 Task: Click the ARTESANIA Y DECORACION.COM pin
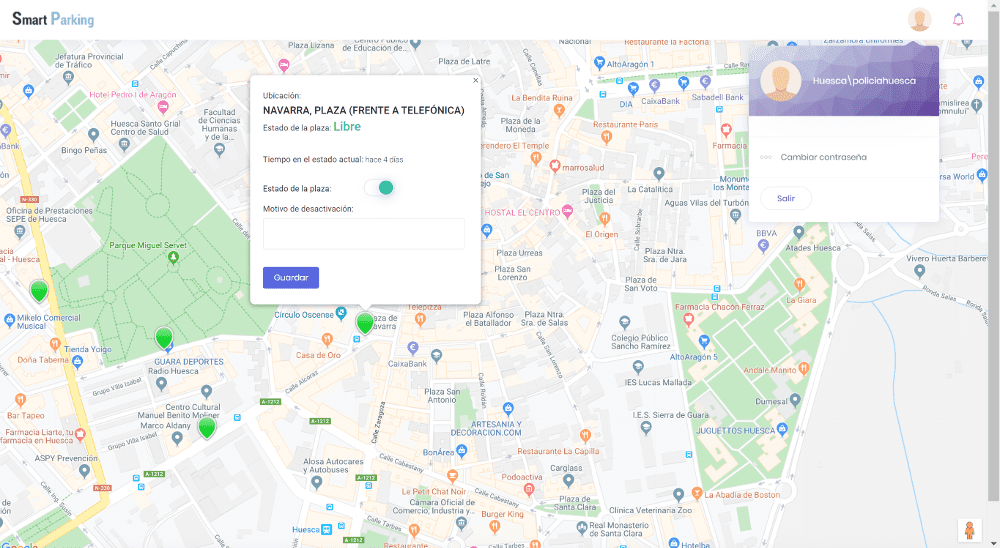click(508, 408)
